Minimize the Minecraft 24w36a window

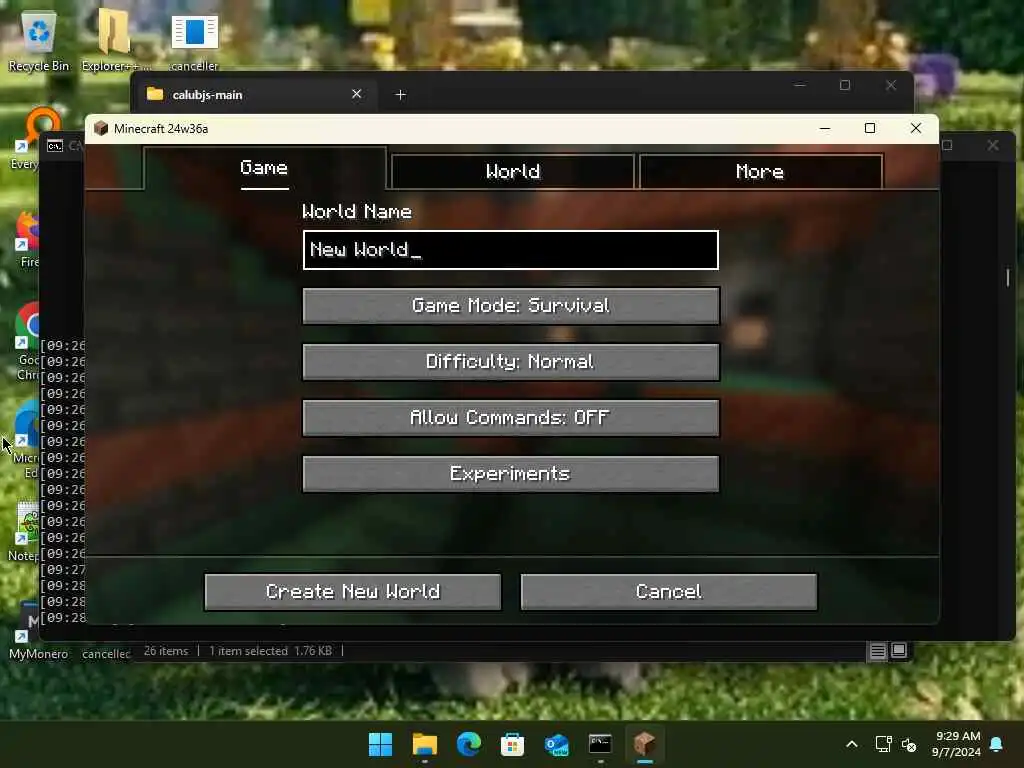[825, 129]
